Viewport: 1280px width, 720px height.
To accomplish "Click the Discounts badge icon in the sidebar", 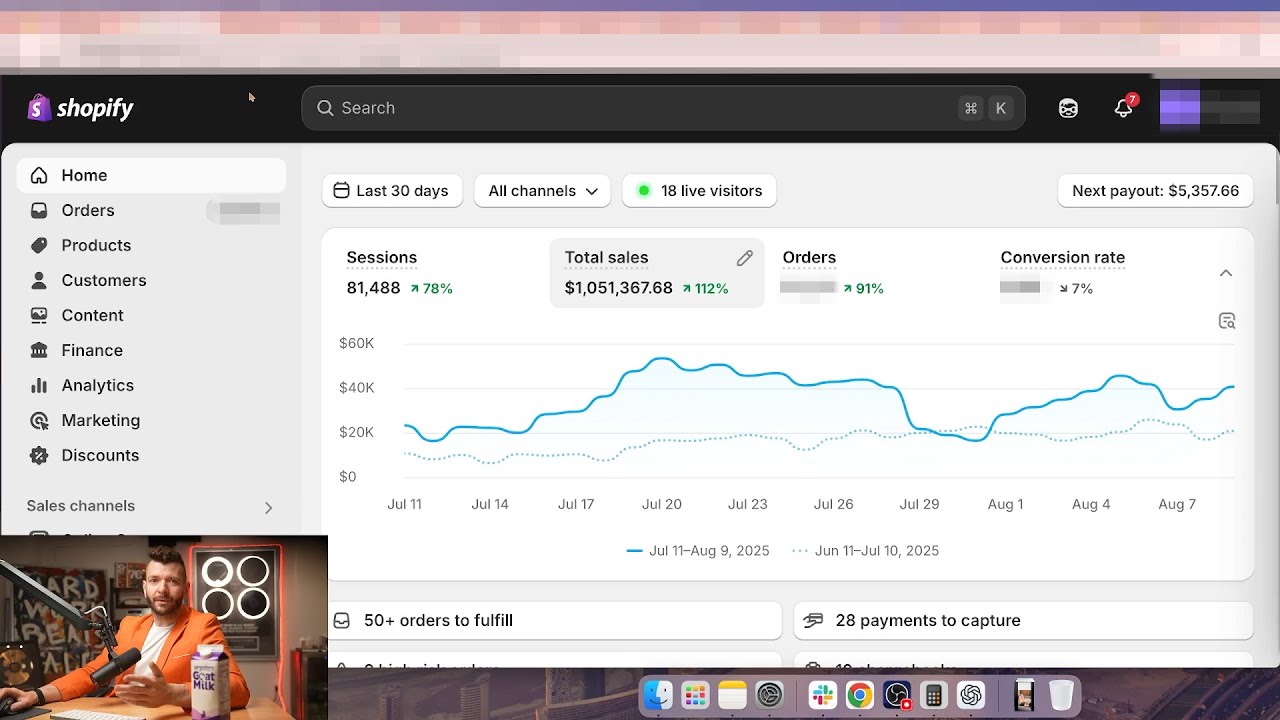I will (39, 455).
